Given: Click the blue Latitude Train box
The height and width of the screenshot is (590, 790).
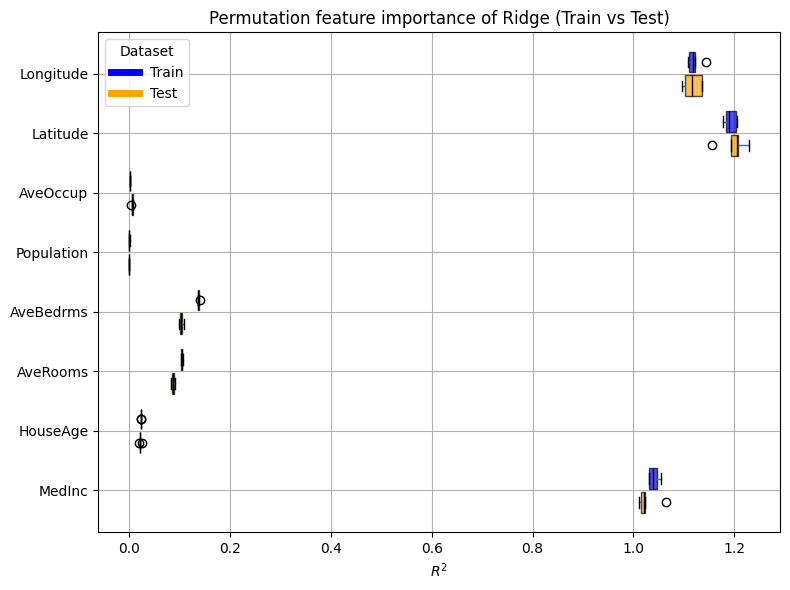Looking at the screenshot, I should click(x=731, y=122).
